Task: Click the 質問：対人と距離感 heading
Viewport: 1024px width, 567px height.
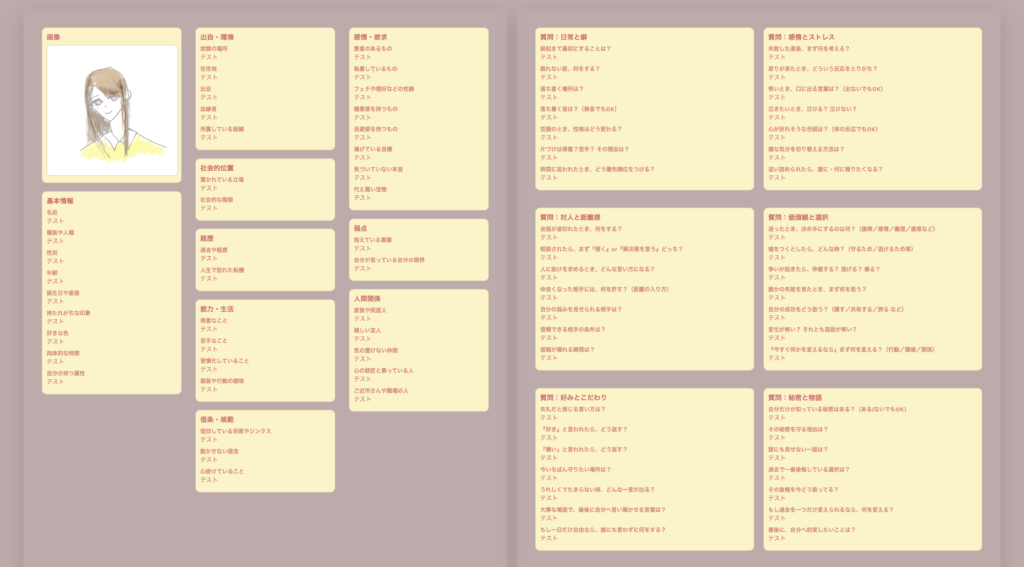Action: [570, 217]
